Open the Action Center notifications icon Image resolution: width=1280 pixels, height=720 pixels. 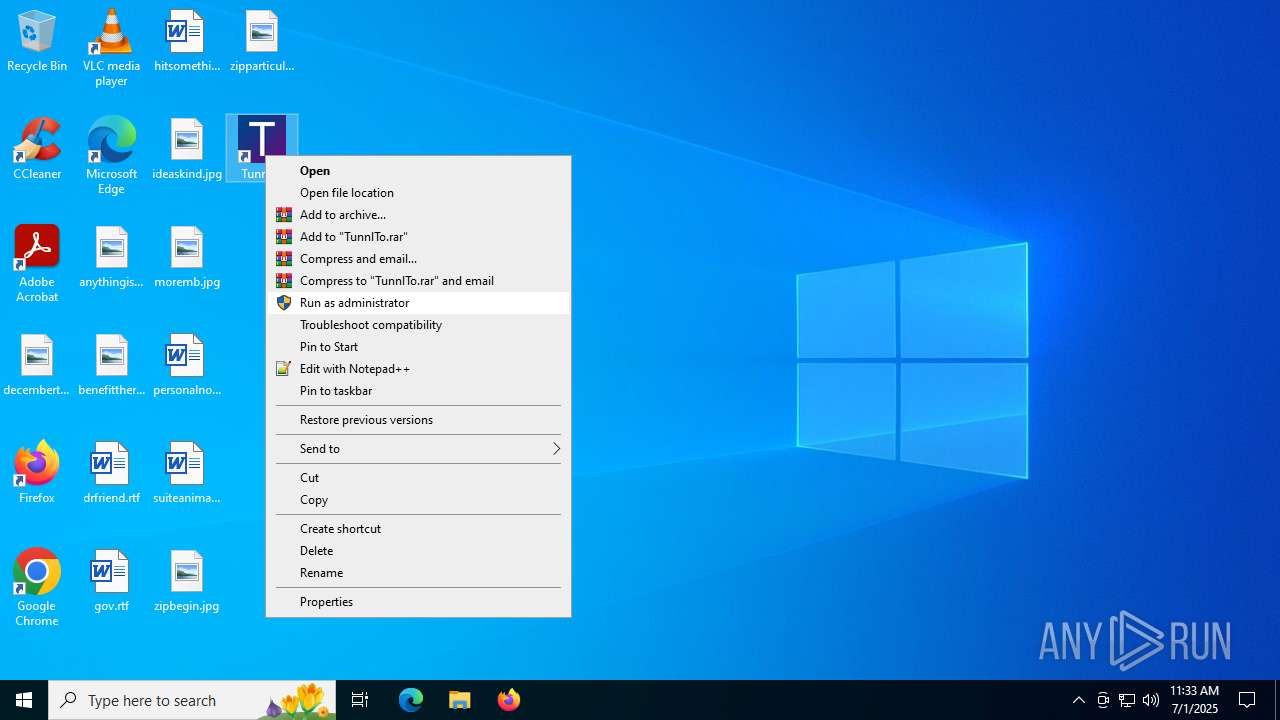tap(1247, 700)
